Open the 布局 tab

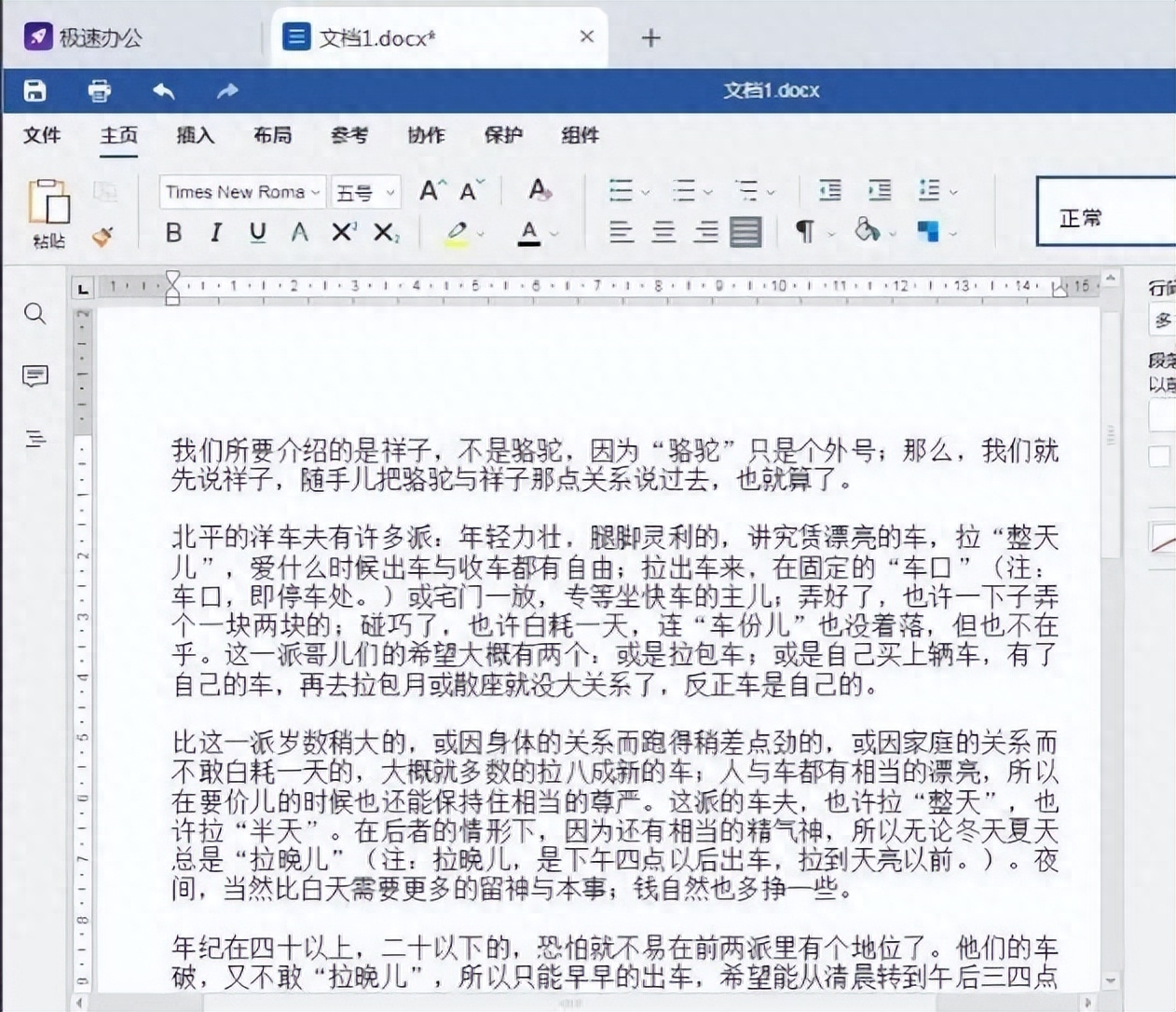(x=272, y=135)
